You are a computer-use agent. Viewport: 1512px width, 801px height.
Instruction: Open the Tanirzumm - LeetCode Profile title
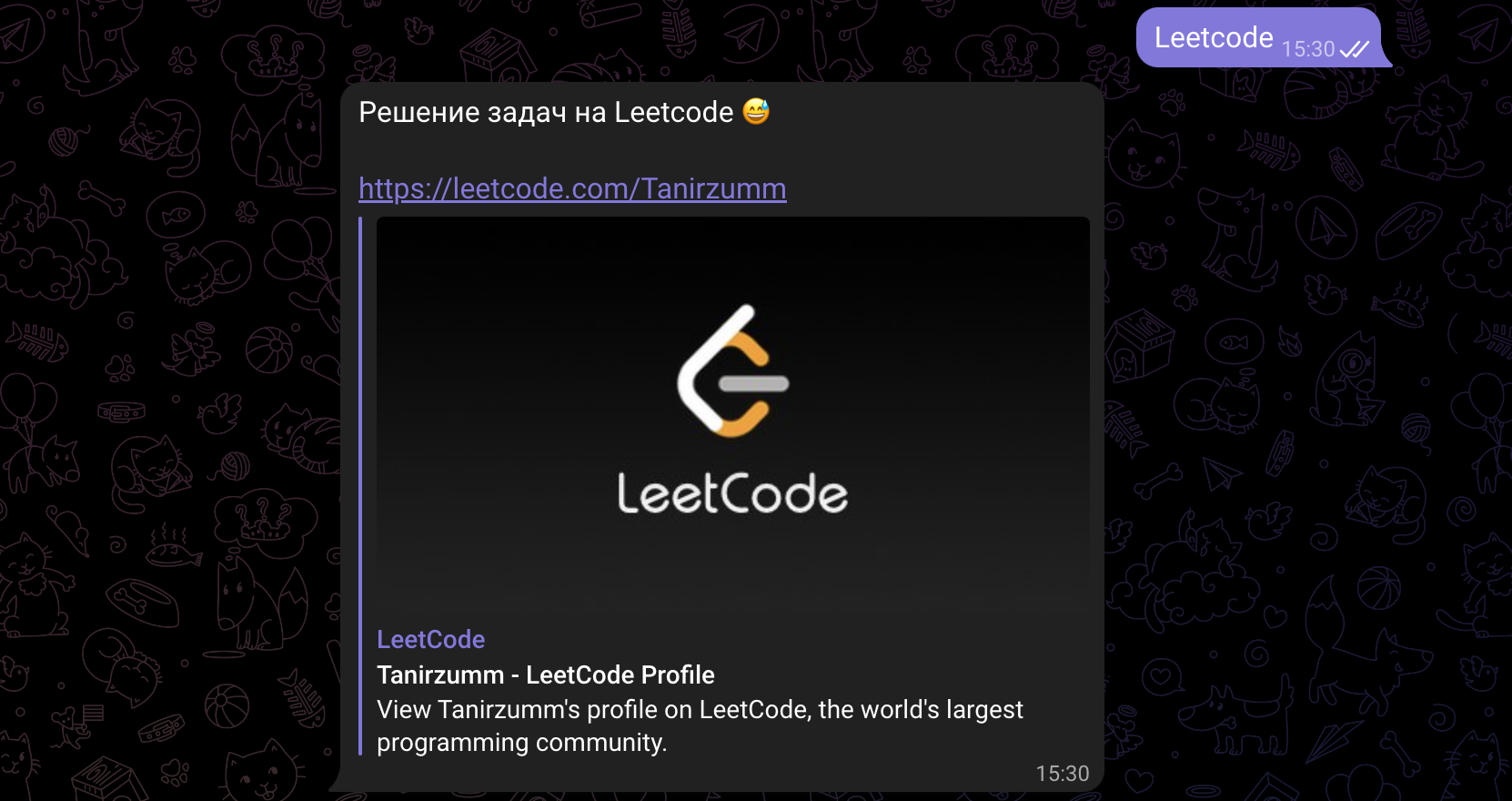tap(546, 674)
